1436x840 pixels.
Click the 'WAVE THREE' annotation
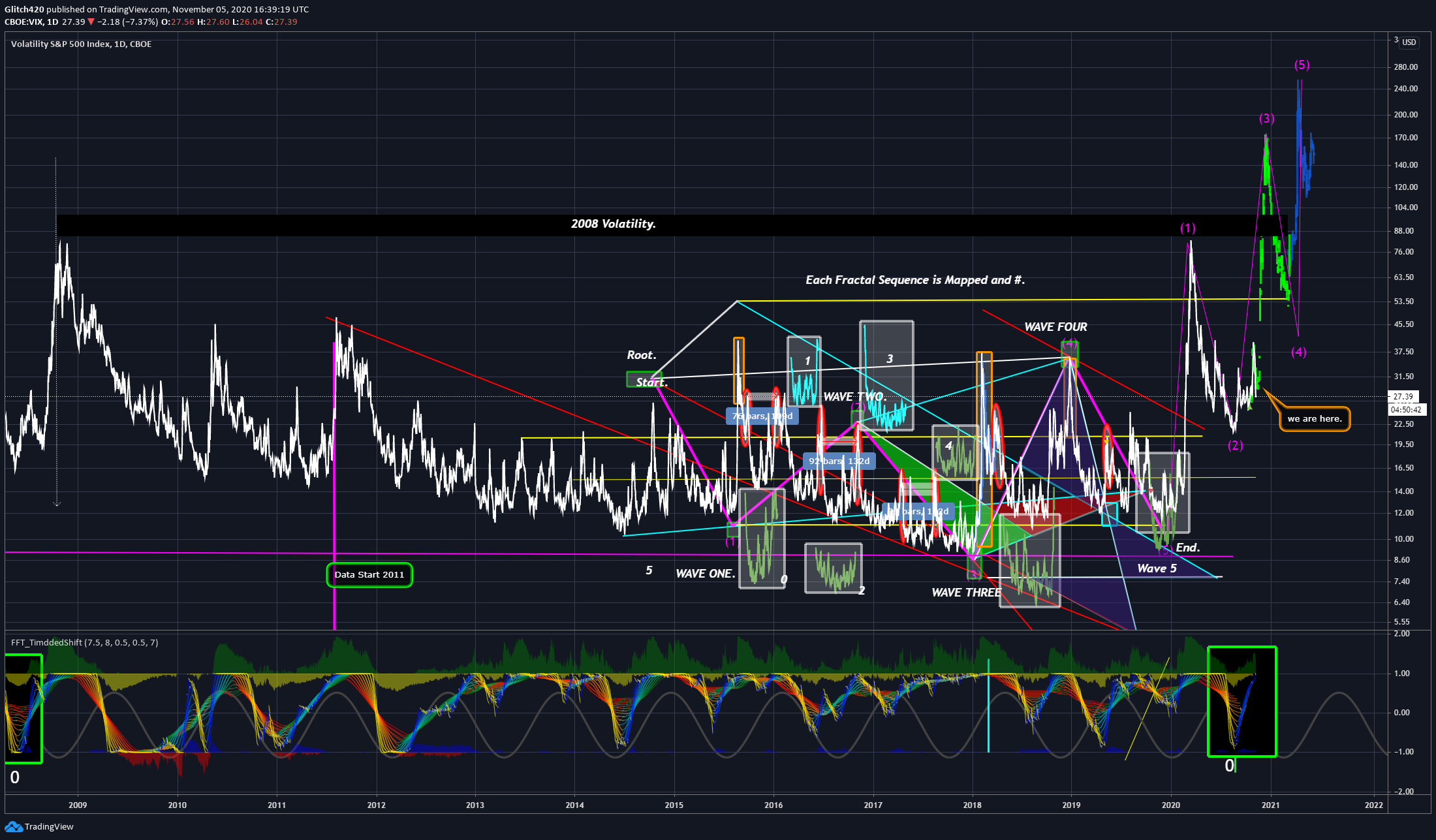click(966, 593)
